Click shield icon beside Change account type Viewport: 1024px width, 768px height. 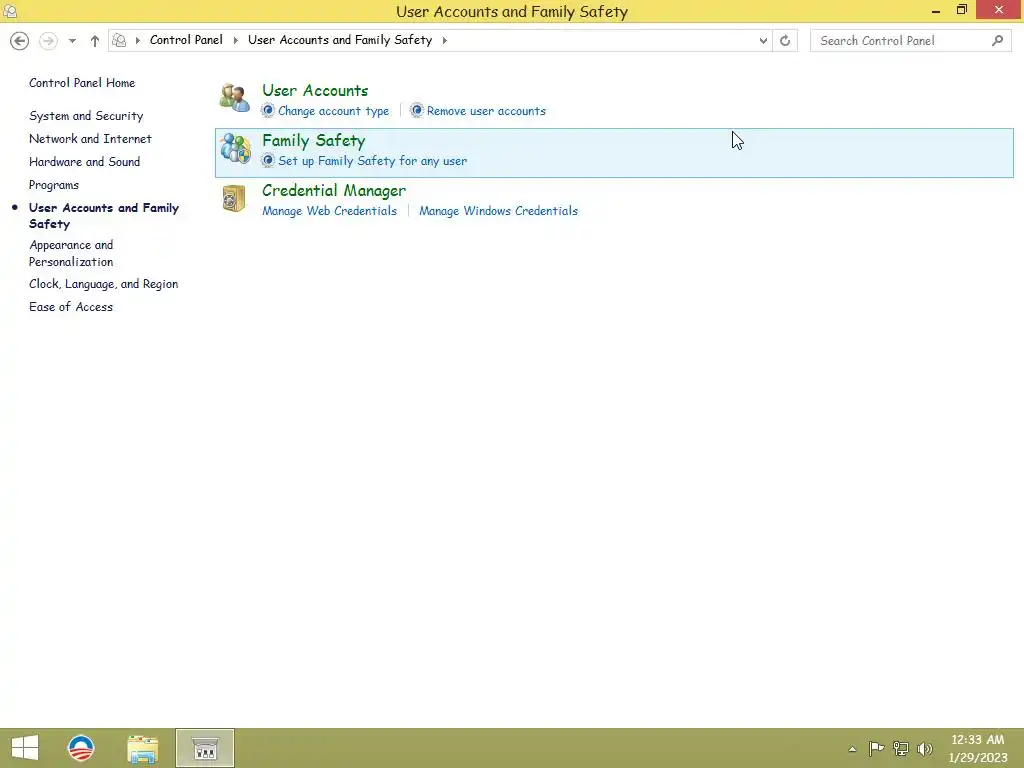point(268,110)
